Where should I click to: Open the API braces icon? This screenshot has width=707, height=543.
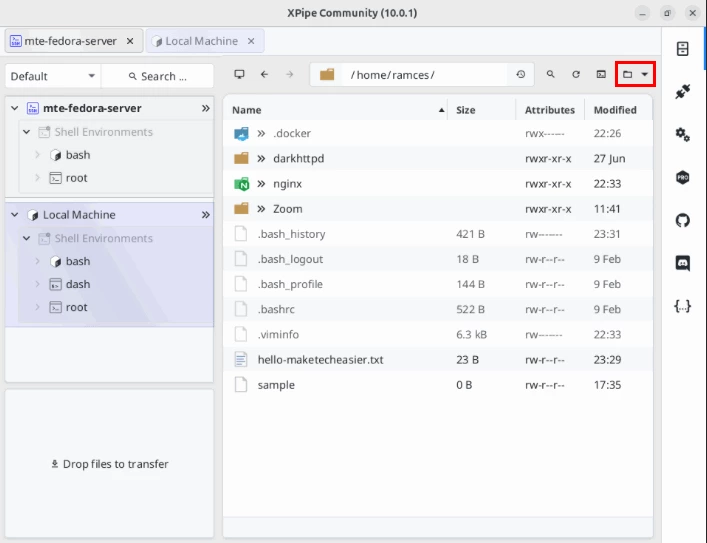coord(683,306)
